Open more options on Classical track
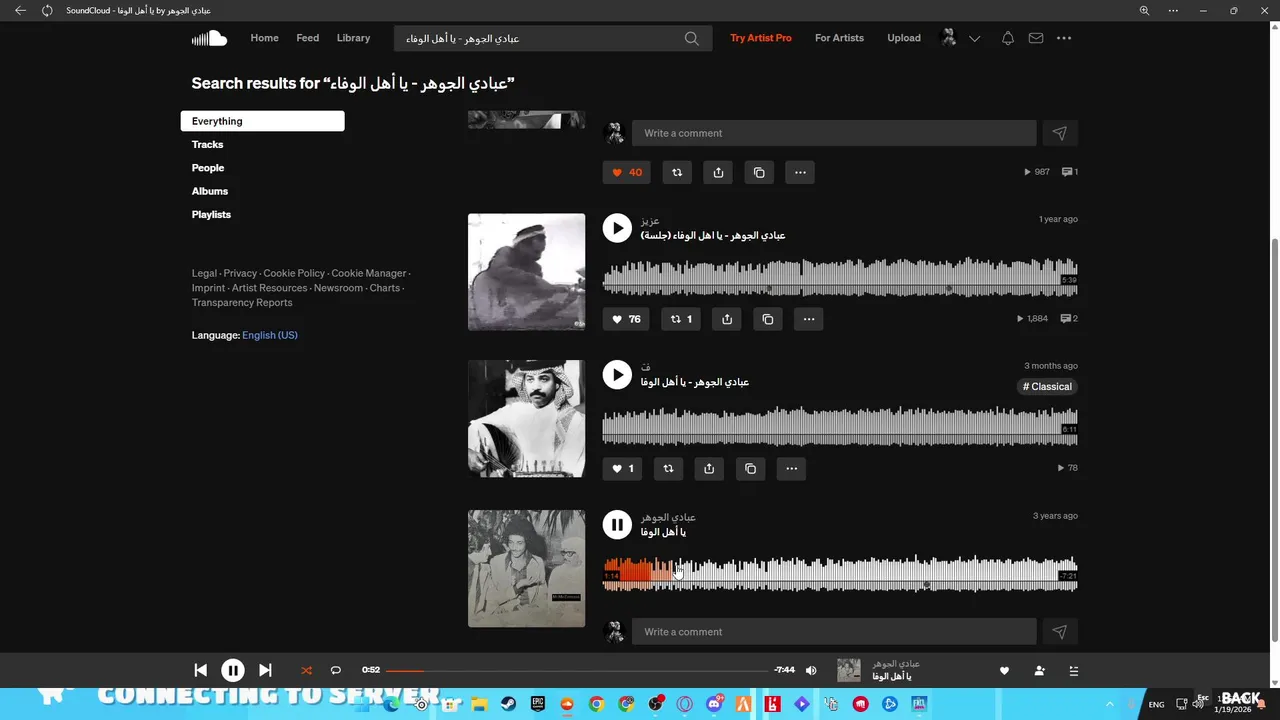The image size is (1280, 720). point(791,468)
